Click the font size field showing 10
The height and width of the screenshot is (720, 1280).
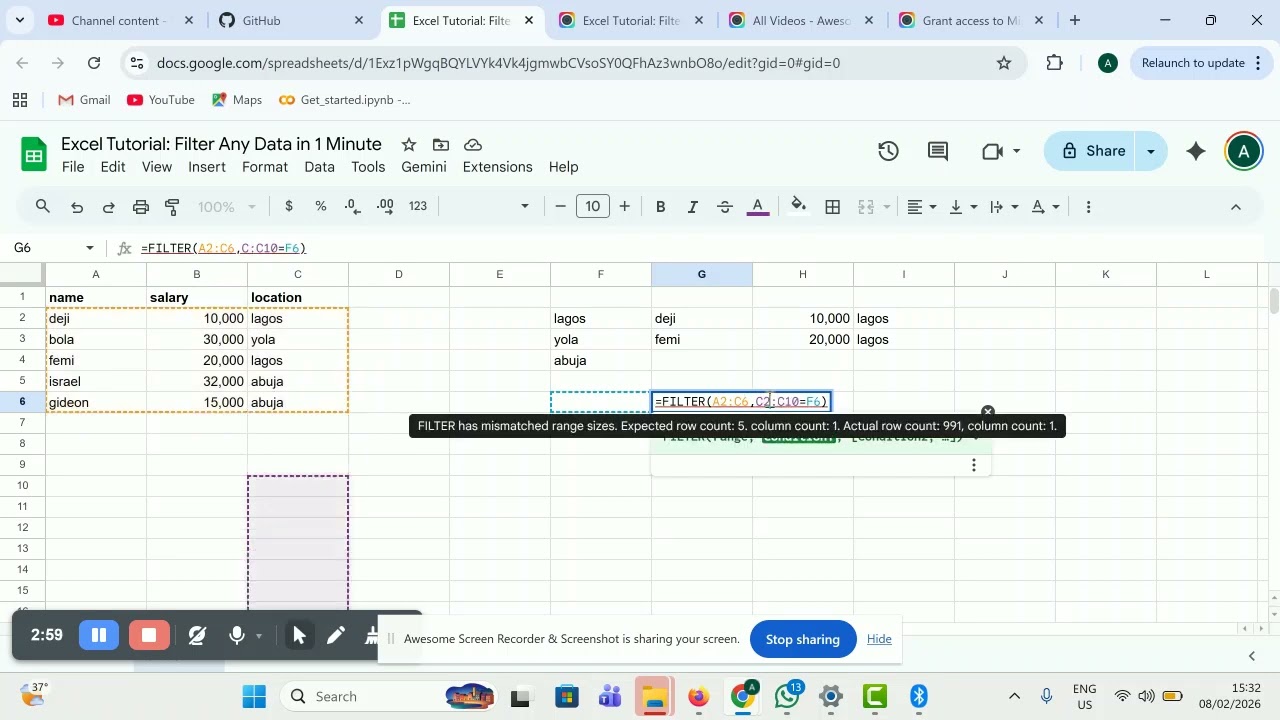point(593,207)
